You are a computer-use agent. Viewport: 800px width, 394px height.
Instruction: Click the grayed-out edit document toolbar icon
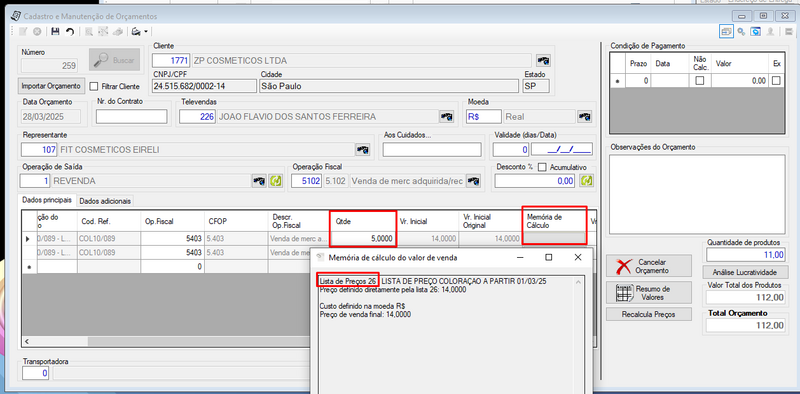(x=23, y=32)
